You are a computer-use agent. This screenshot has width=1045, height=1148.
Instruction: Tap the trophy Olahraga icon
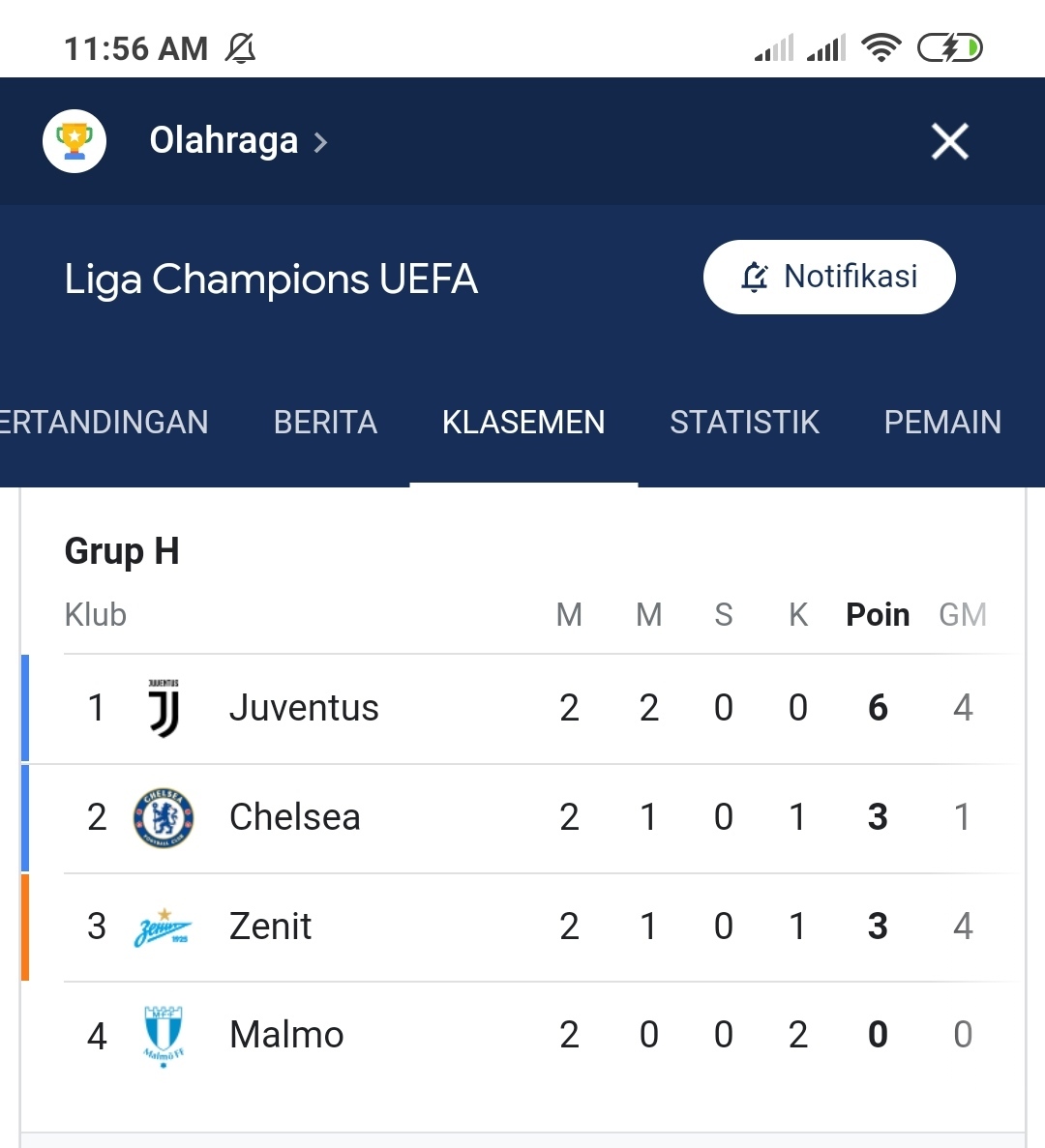(x=74, y=140)
